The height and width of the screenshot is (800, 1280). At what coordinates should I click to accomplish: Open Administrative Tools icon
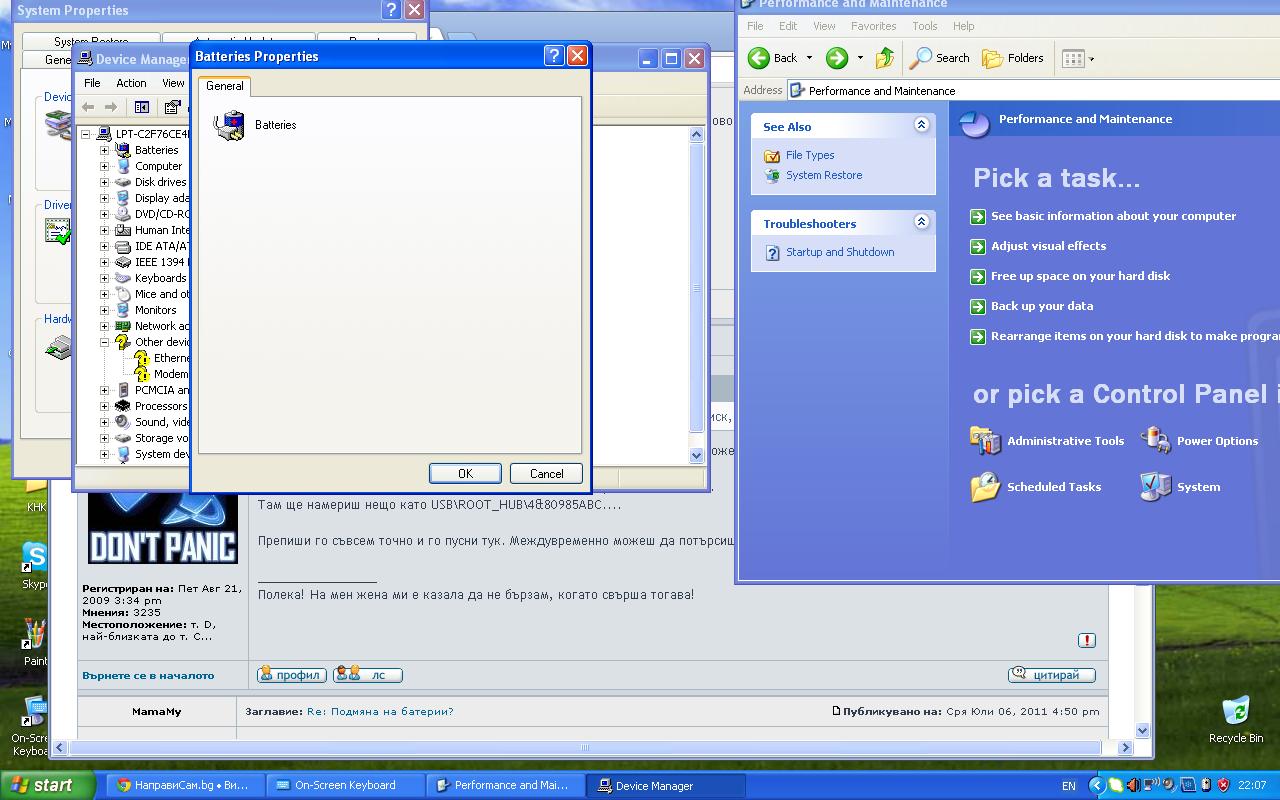985,440
